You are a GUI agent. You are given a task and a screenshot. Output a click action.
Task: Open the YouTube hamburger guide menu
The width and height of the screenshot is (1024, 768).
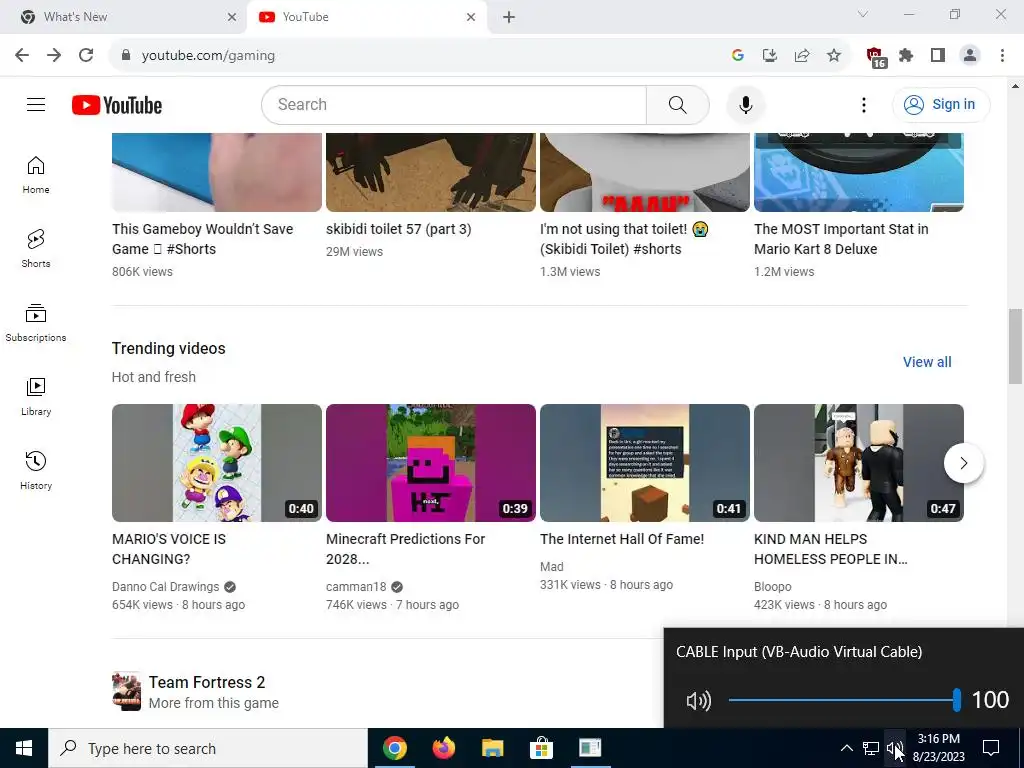point(36,104)
